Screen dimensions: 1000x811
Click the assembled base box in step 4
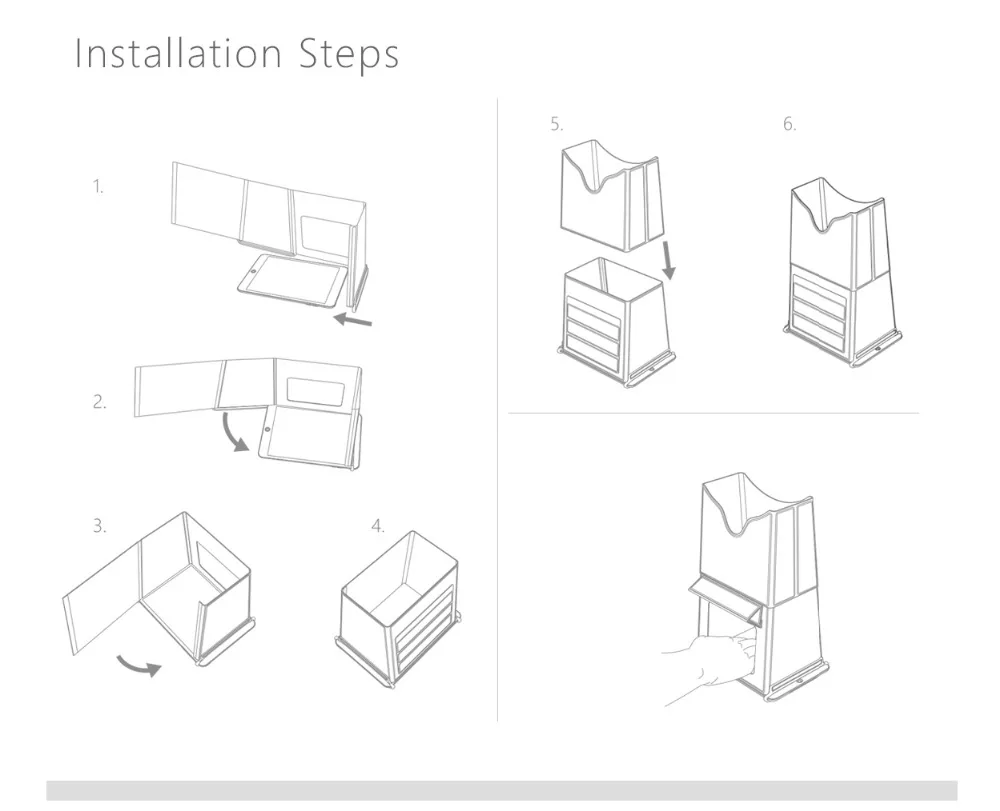tap(399, 609)
